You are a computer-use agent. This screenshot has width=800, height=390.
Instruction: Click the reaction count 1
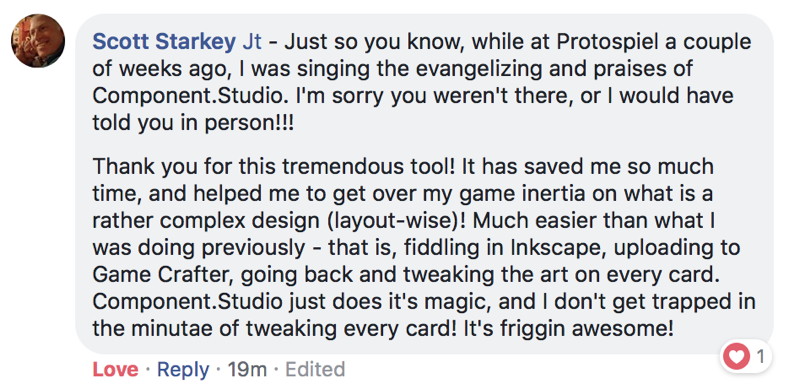(x=760, y=357)
